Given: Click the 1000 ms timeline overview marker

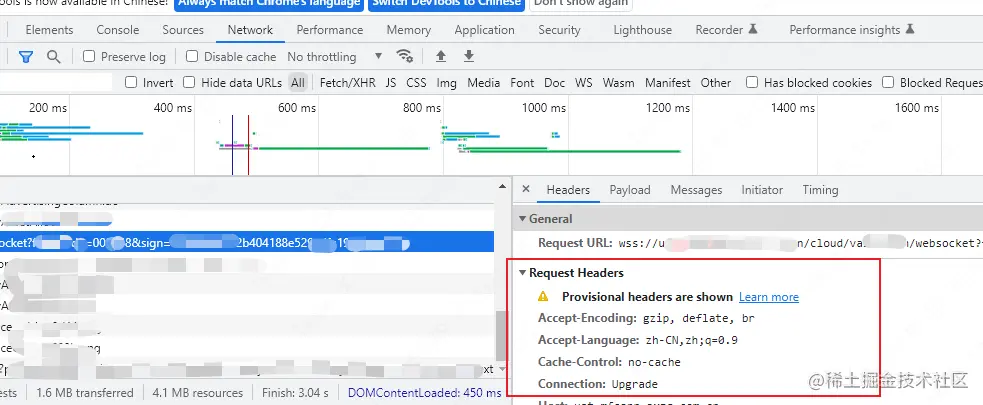Looking at the screenshot, I should point(544,108).
